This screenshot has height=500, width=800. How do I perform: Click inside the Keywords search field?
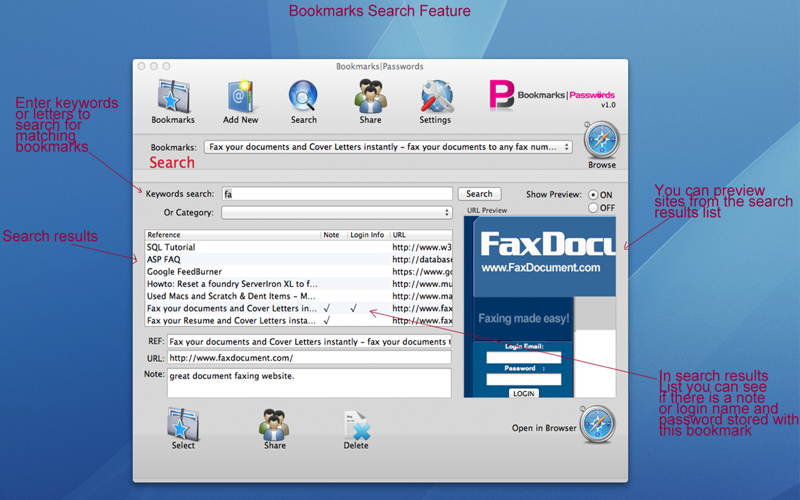pos(337,194)
